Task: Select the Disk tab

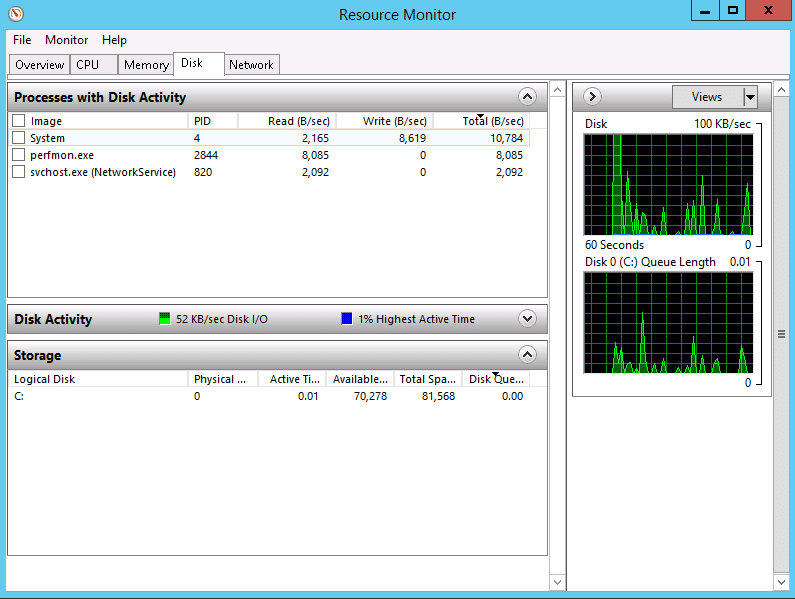Action: [x=199, y=63]
